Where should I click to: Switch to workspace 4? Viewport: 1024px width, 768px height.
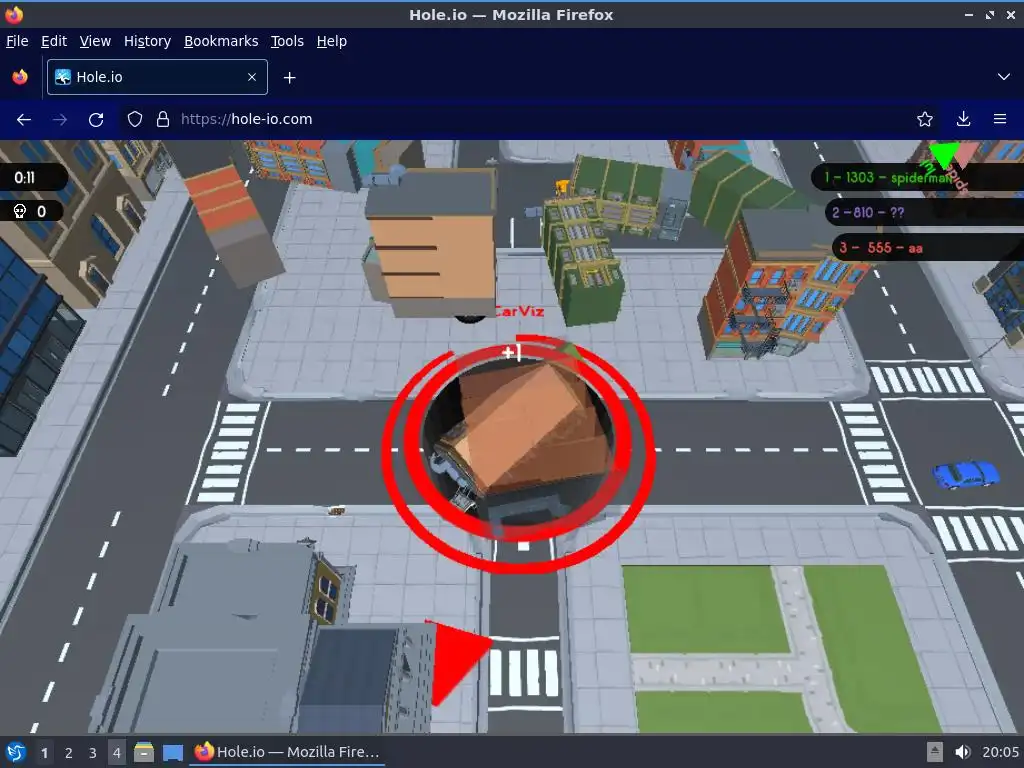tap(116, 753)
